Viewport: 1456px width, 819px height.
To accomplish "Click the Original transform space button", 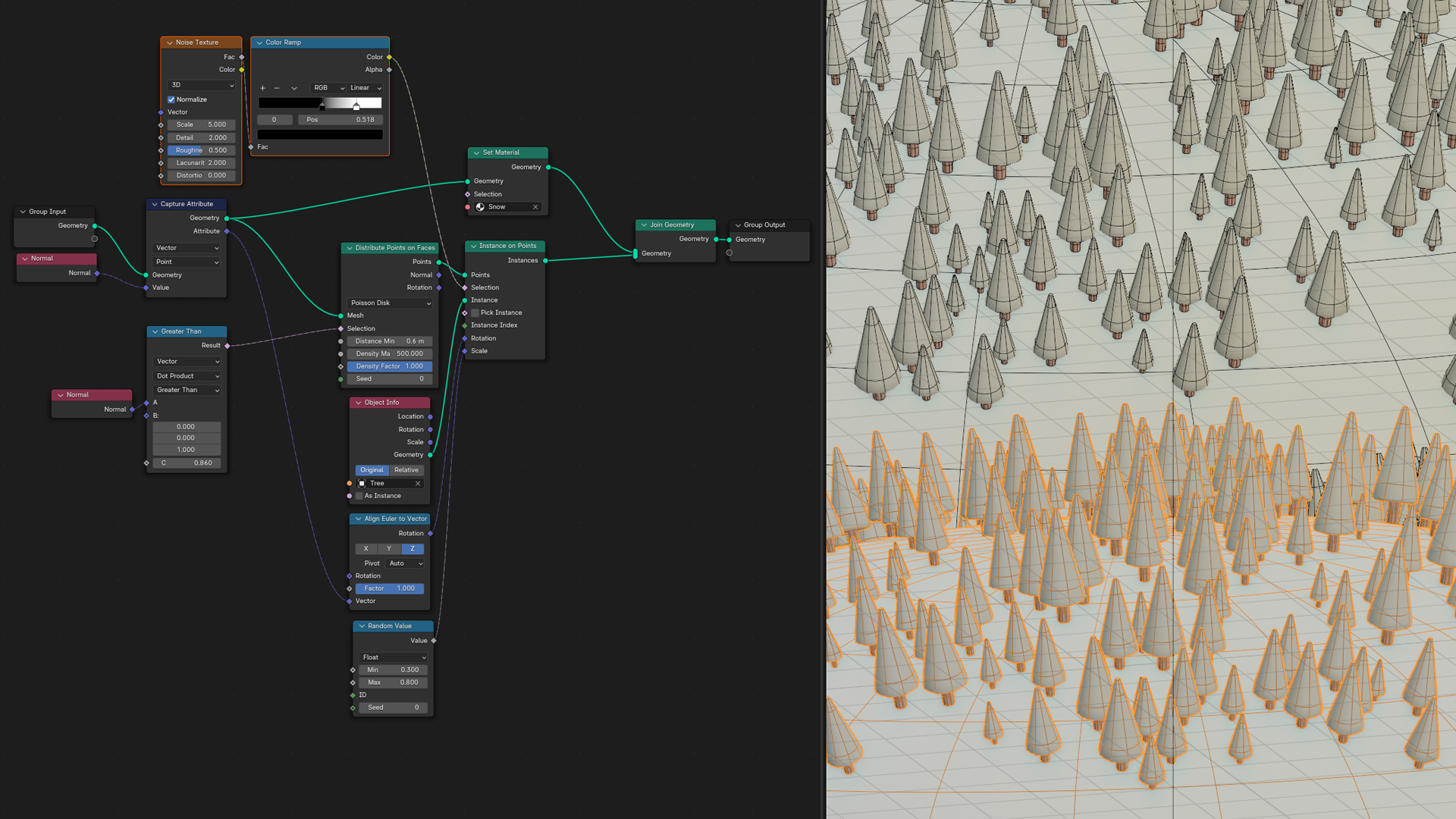I will pyautogui.click(x=372, y=470).
